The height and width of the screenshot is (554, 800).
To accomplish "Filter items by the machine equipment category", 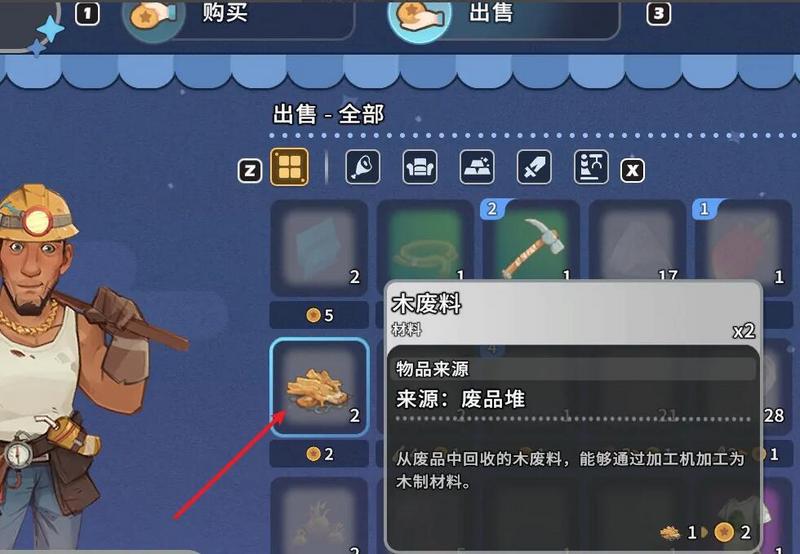I will click(591, 167).
